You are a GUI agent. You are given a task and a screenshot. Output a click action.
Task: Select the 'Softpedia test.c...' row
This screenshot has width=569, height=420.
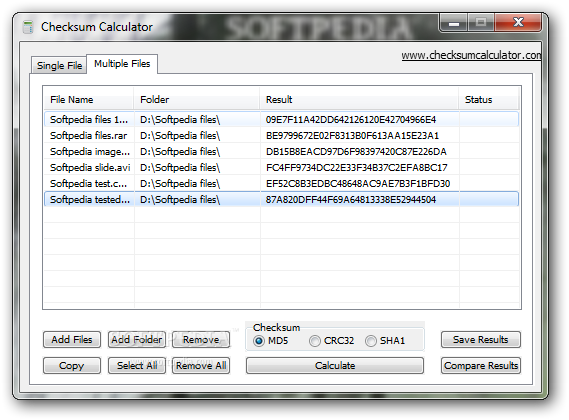[281, 183]
